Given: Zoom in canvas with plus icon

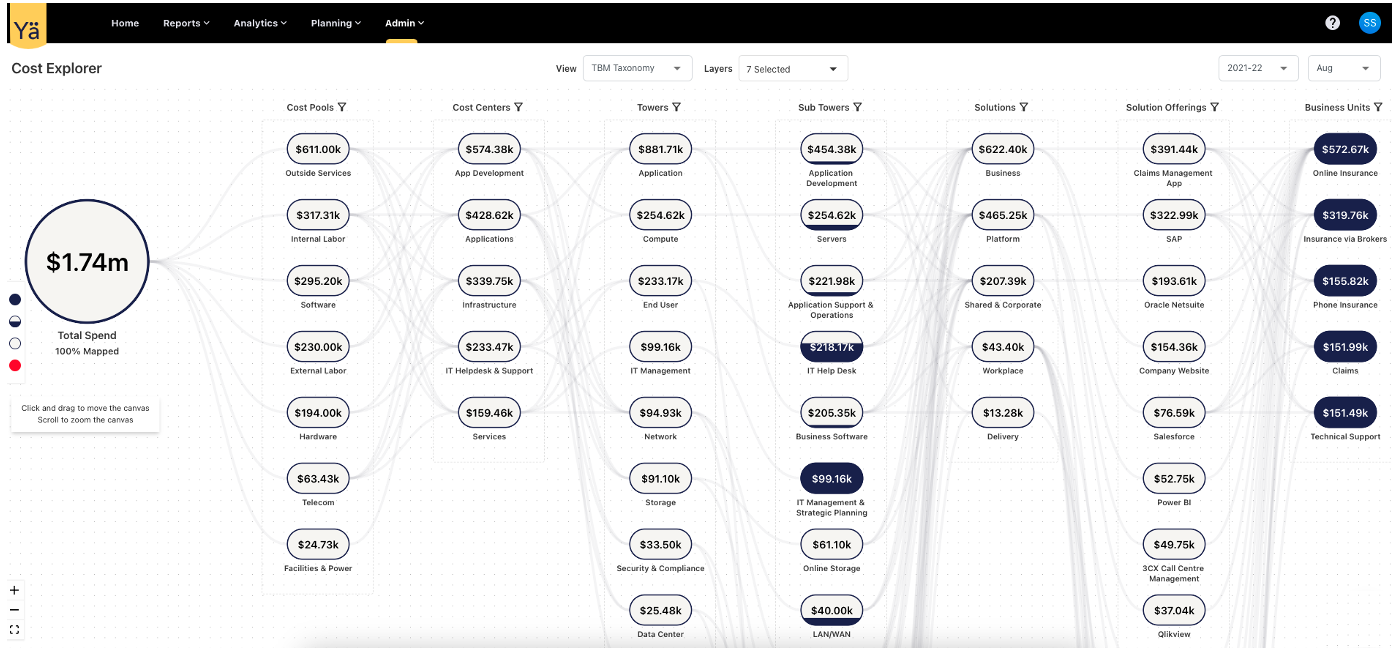Looking at the screenshot, I should pyautogui.click(x=14, y=590).
